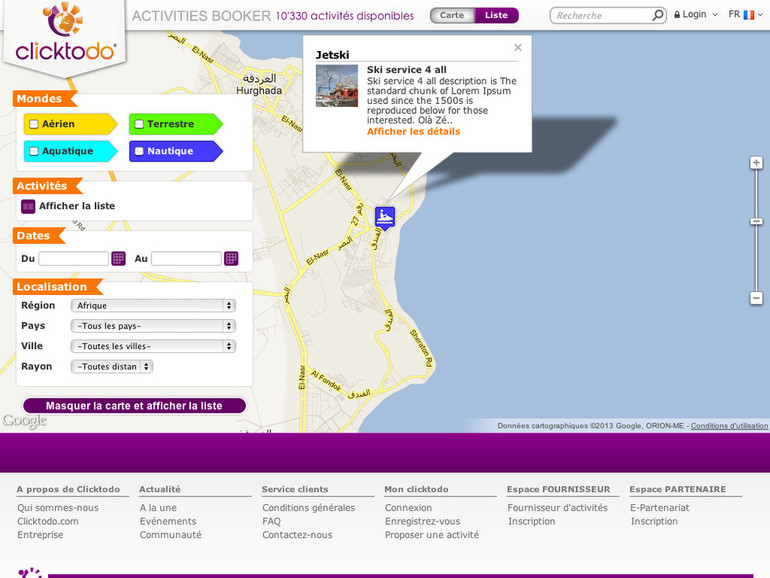Screen dimensions: 770x578
Task: Click the ACTIVITIES BOOKER header text
Action: [x=201, y=16]
